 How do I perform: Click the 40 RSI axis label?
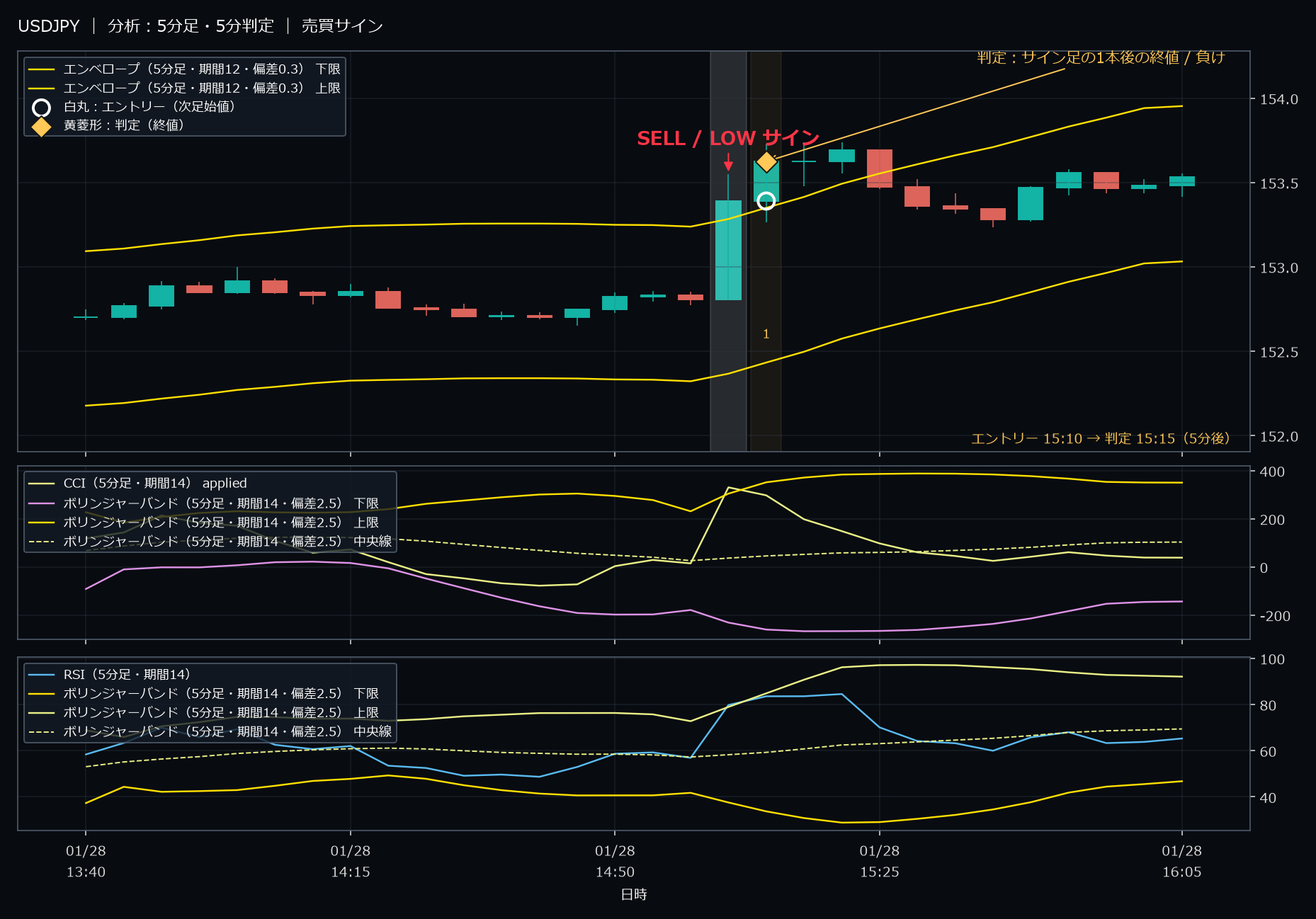point(1268,797)
